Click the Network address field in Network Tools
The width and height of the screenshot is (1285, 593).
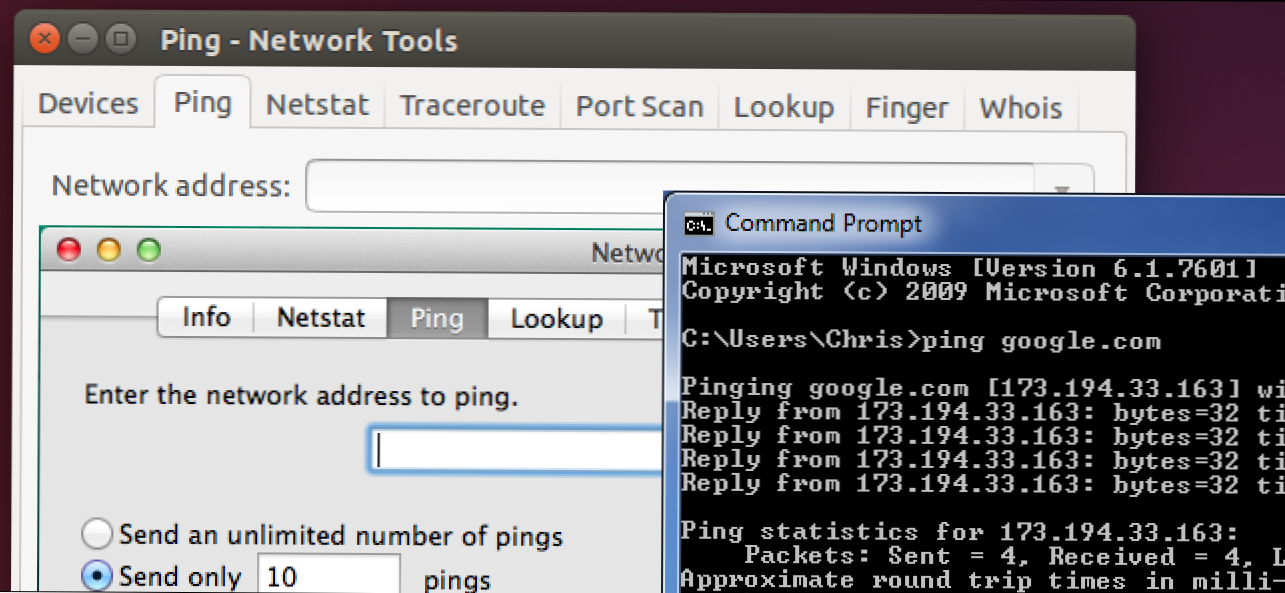coord(670,186)
